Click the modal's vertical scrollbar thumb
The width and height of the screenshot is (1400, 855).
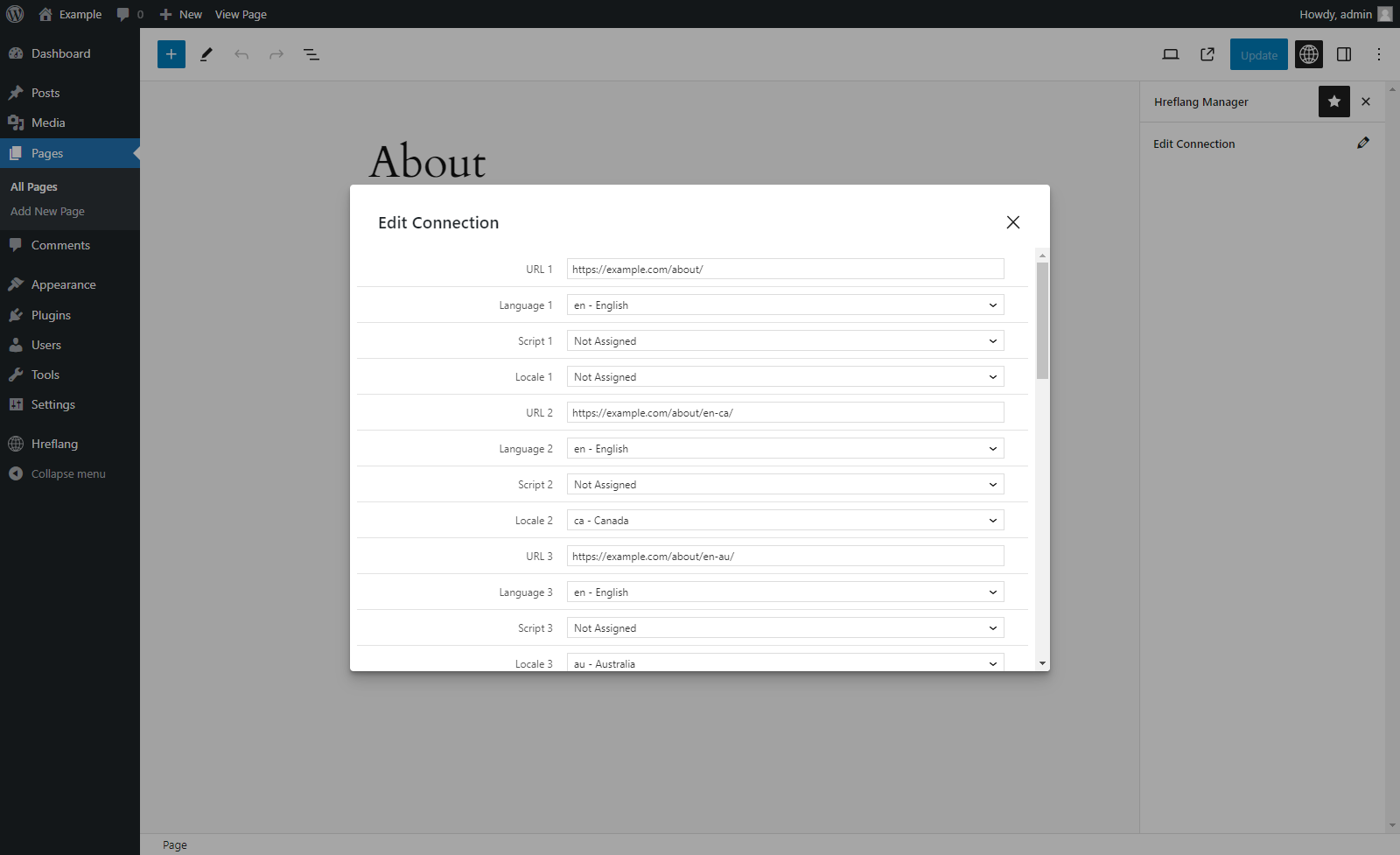(1042, 319)
